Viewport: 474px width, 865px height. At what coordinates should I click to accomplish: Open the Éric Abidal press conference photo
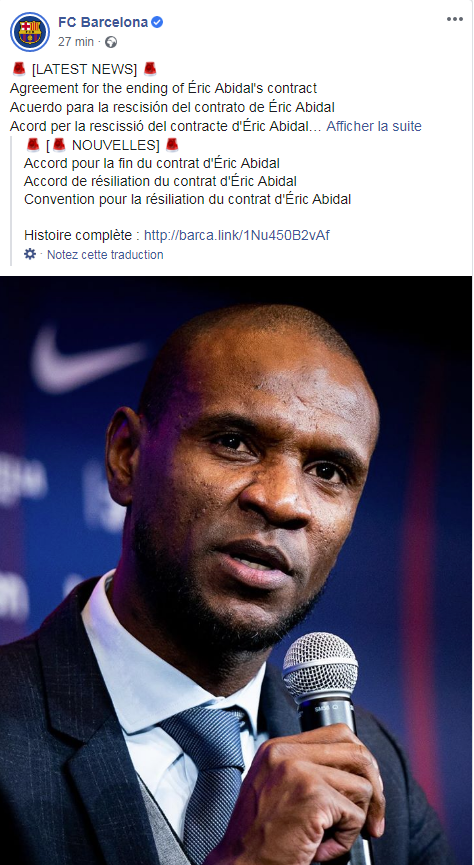[x=236, y=570]
